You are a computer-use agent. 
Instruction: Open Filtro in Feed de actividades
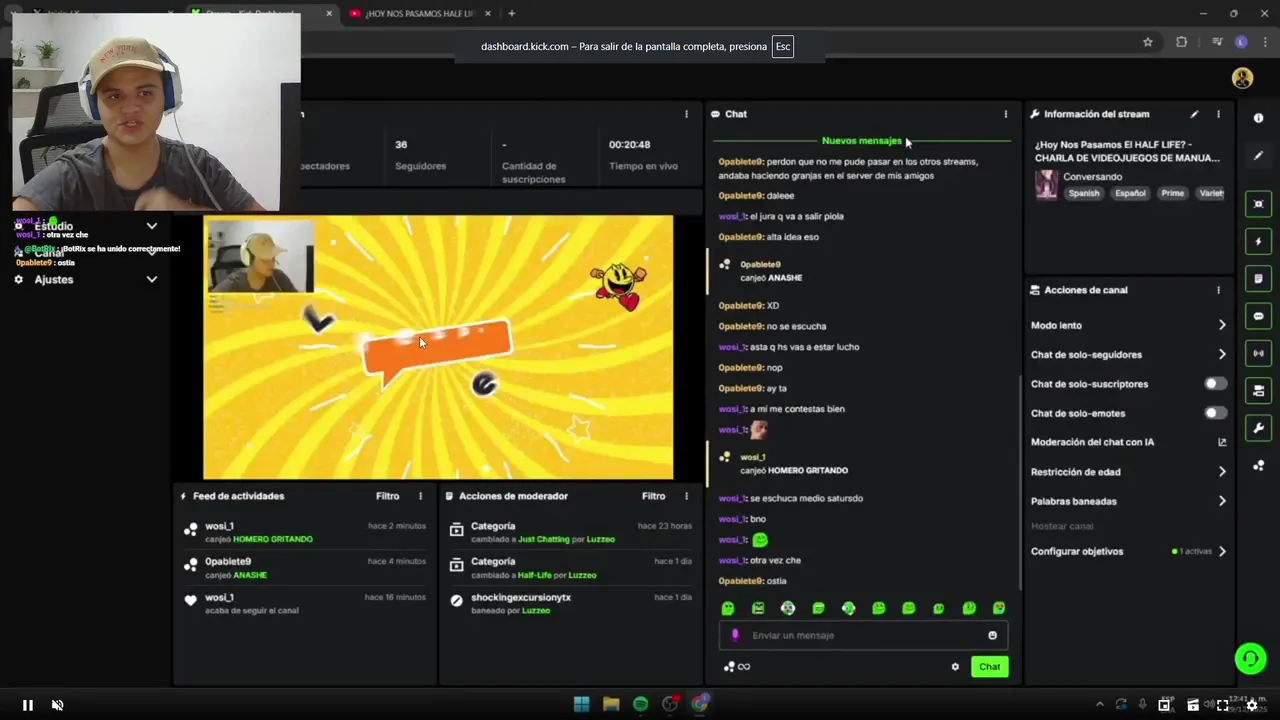tap(387, 496)
